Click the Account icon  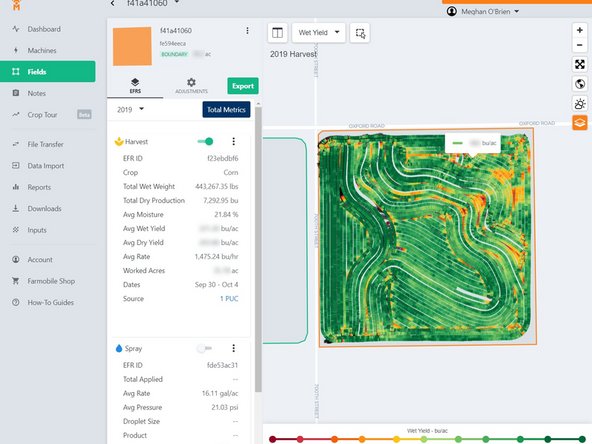[x=16, y=259]
